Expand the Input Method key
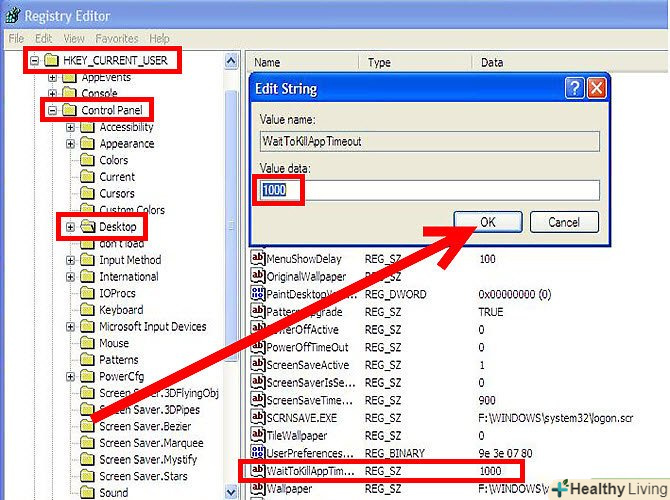Viewport: 670px width, 500px height. (71, 260)
